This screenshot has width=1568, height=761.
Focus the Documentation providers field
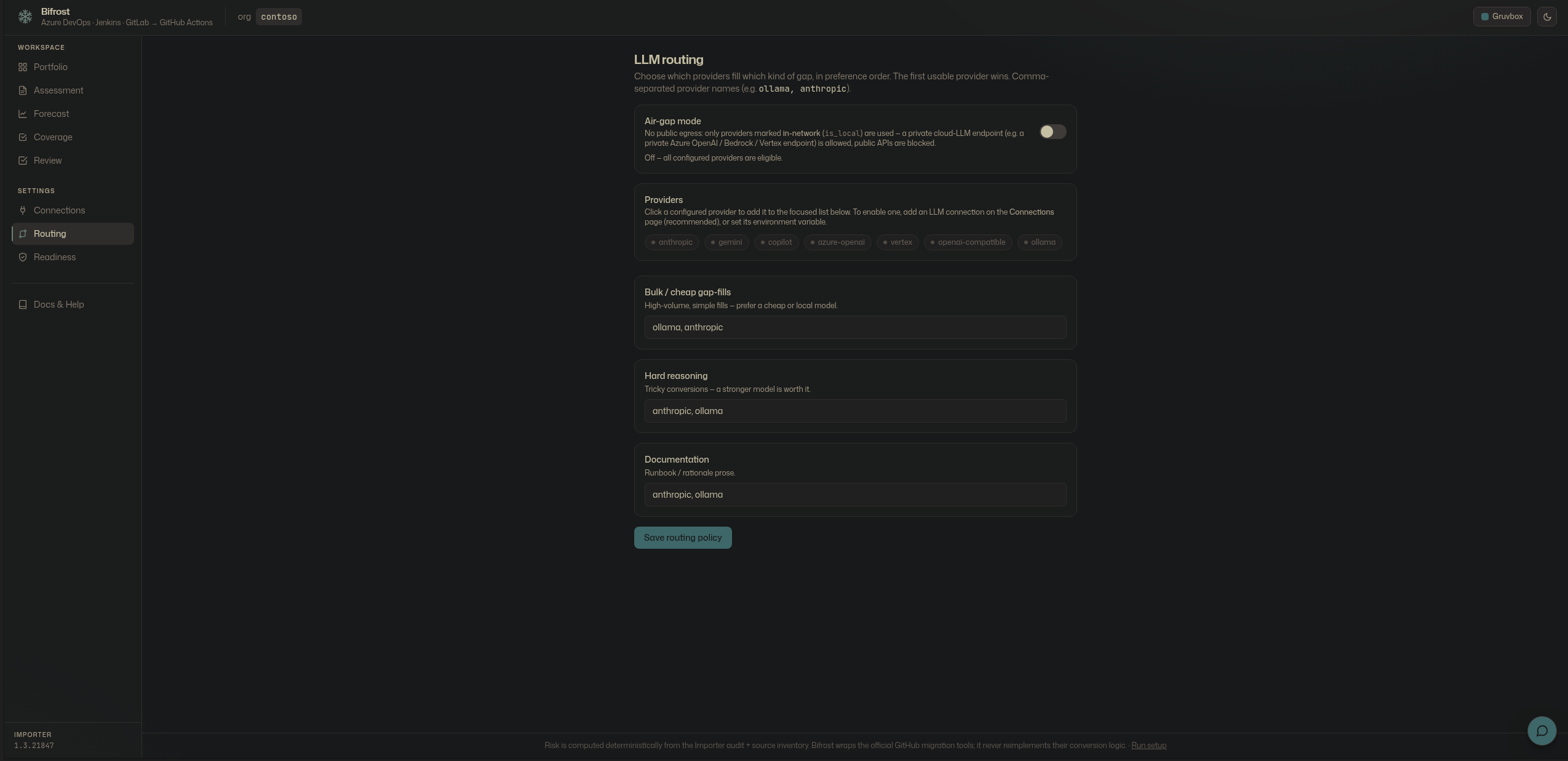[855, 495]
